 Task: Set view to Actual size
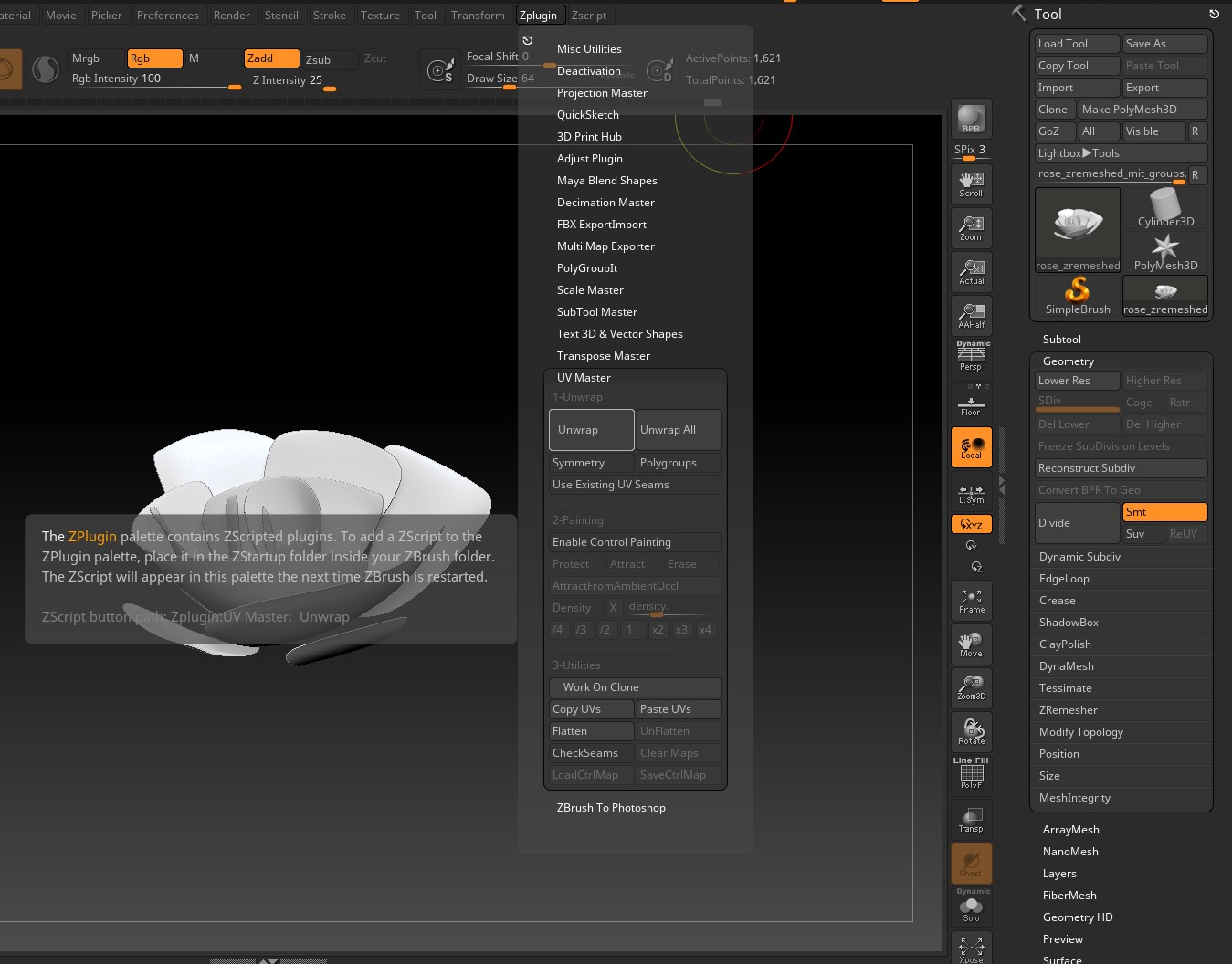point(971,272)
